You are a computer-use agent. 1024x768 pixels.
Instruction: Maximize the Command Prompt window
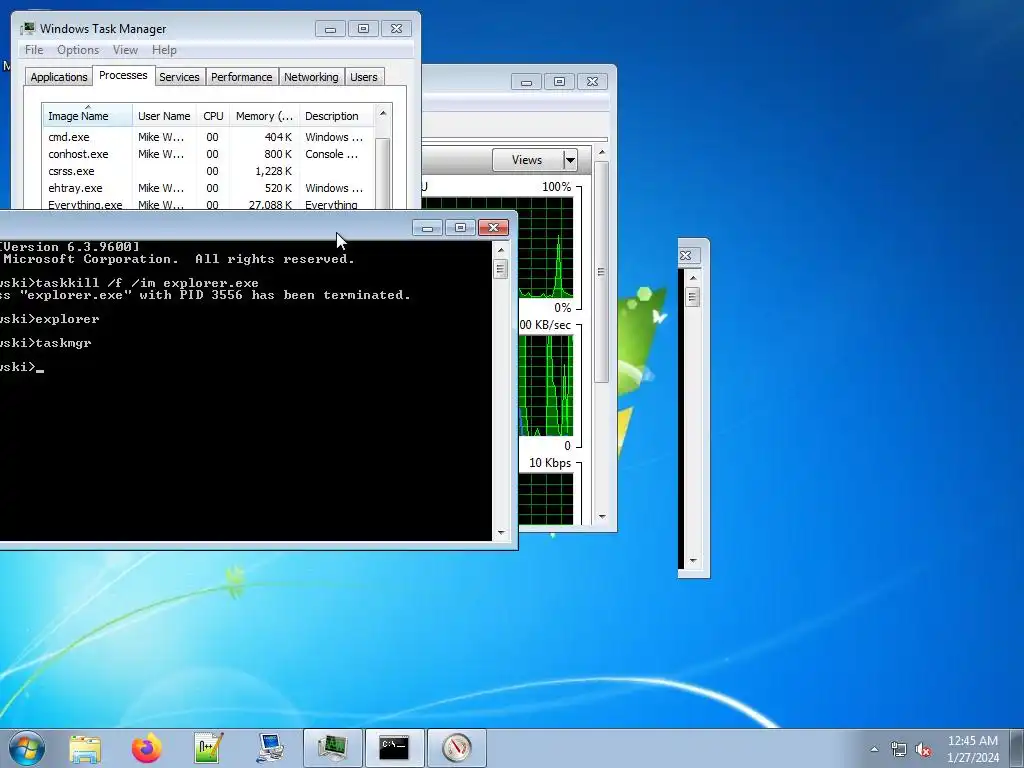pyautogui.click(x=460, y=228)
